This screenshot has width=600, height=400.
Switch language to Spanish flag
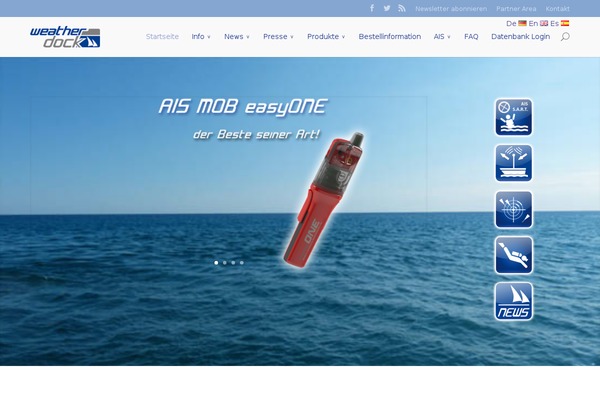(x=565, y=23)
